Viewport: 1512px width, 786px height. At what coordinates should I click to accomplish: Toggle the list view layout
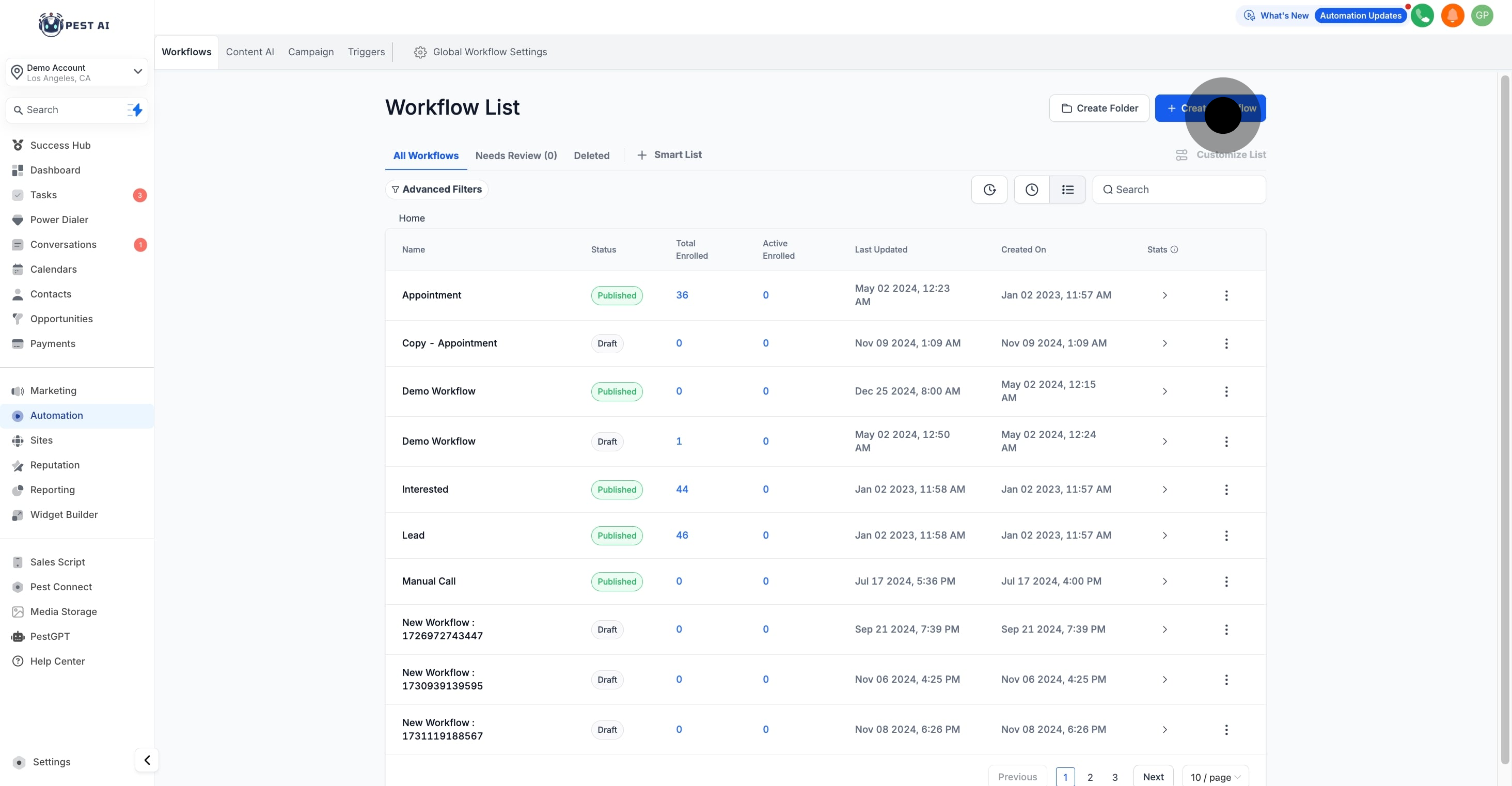click(x=1068, y=189)
